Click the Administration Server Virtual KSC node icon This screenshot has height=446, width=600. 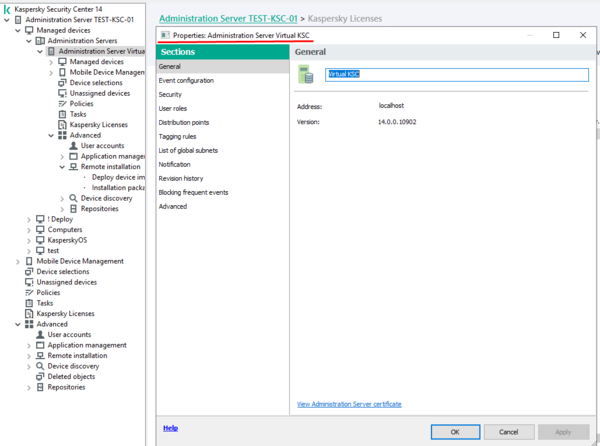(x=51, y=51)
